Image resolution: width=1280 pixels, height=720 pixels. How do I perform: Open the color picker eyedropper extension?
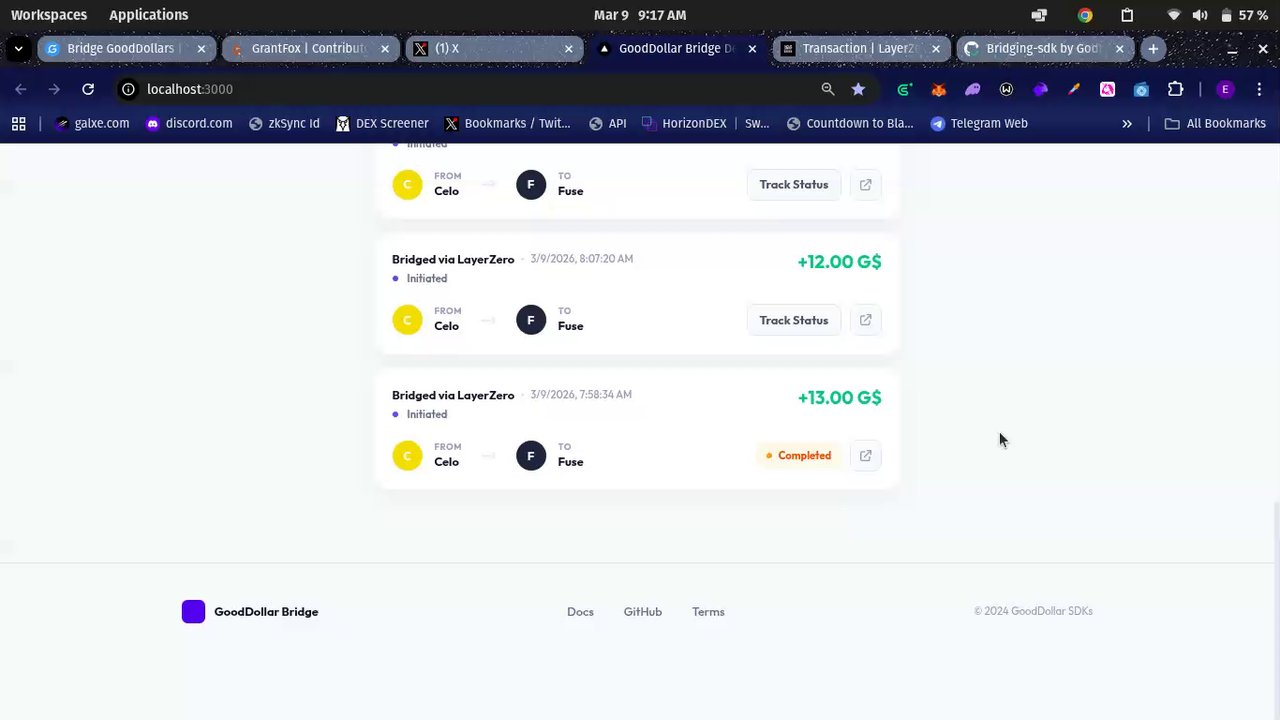pos(1074,89)
